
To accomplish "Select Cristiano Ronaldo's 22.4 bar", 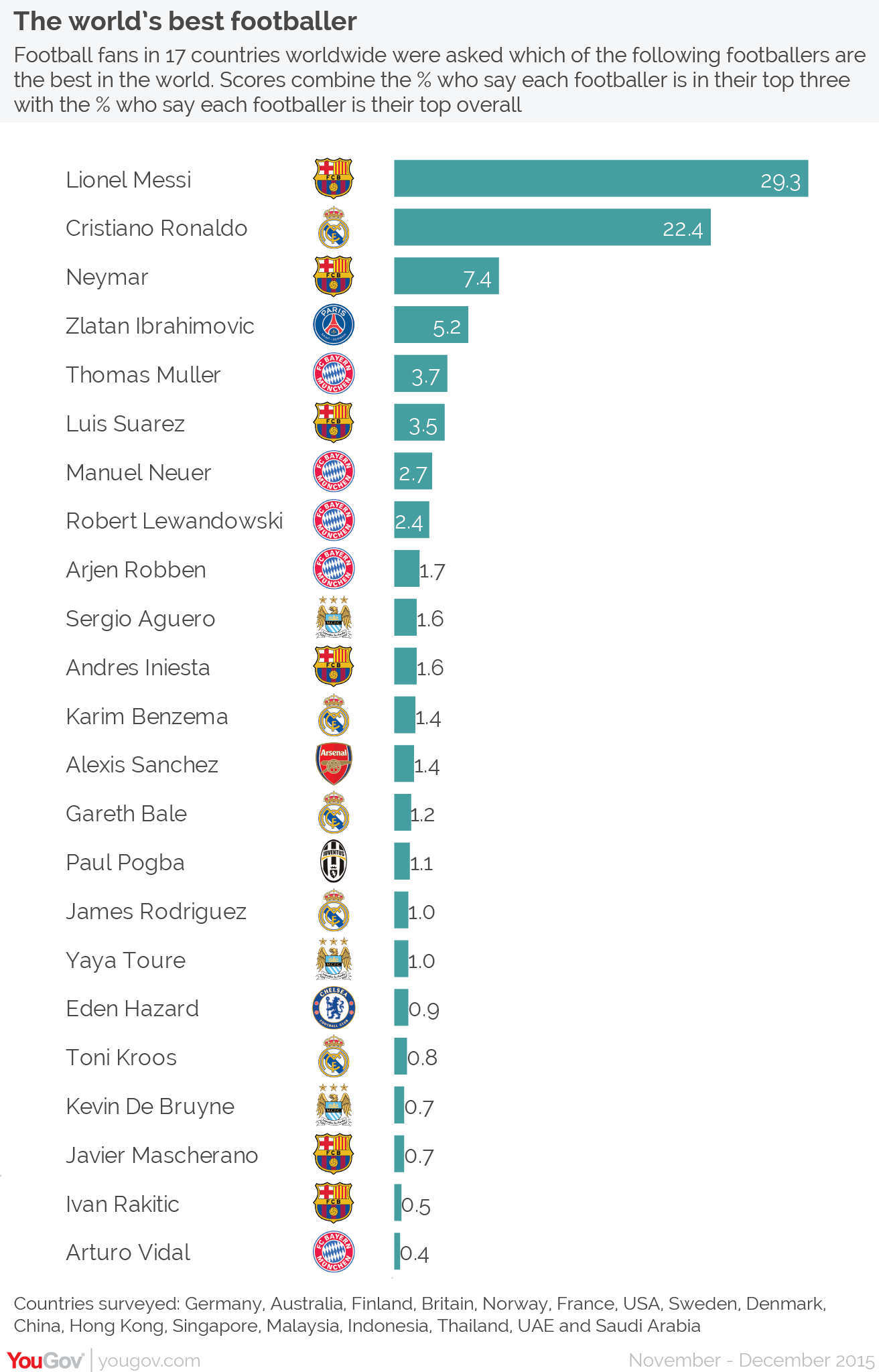I will point(552,227).
